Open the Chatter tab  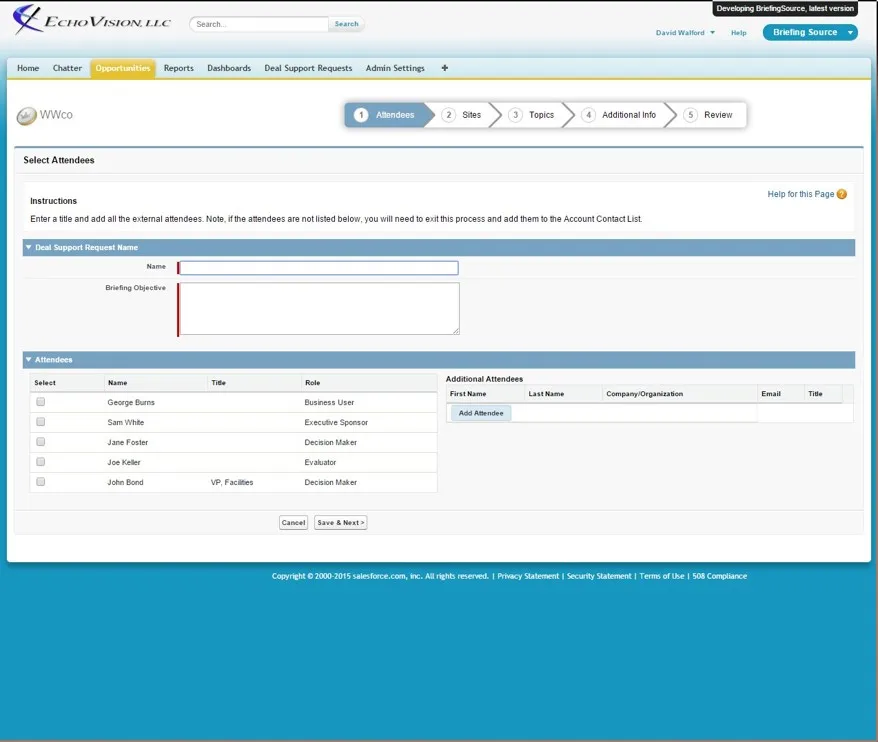tap(67, 68)
